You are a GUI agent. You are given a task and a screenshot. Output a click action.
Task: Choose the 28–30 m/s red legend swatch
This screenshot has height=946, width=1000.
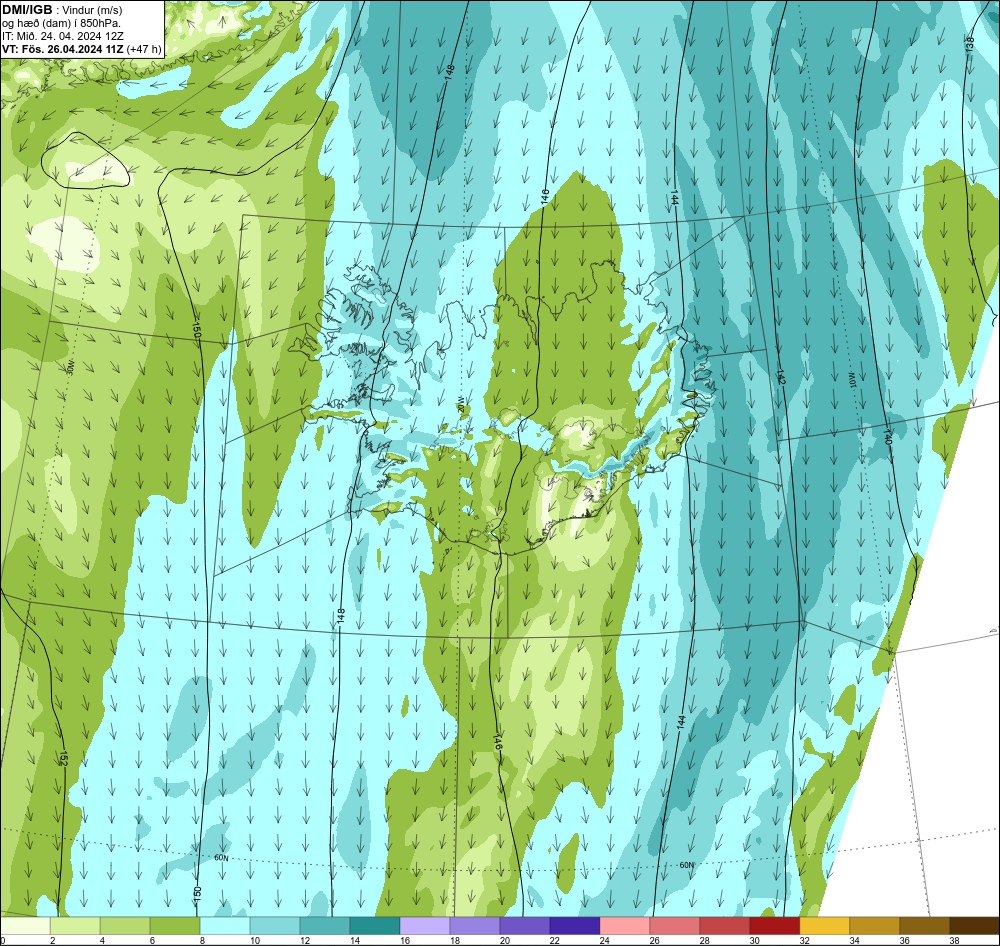pyautogui.click(x=724, y=925)
